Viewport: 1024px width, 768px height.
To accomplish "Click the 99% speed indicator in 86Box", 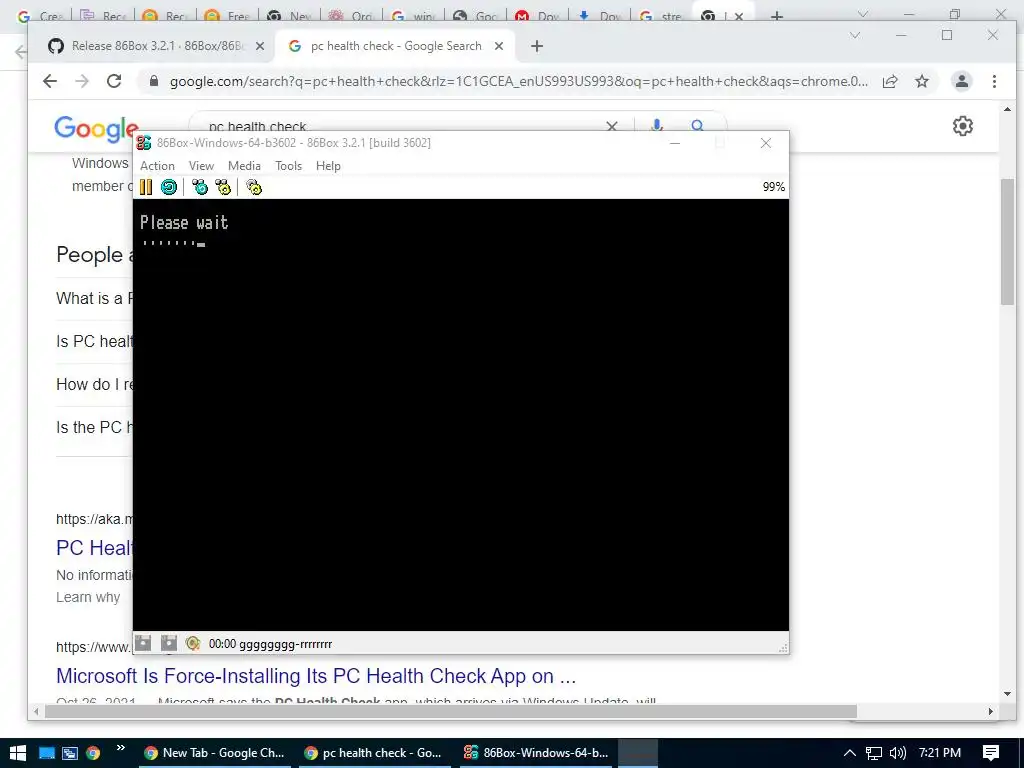I will point(773,187).
